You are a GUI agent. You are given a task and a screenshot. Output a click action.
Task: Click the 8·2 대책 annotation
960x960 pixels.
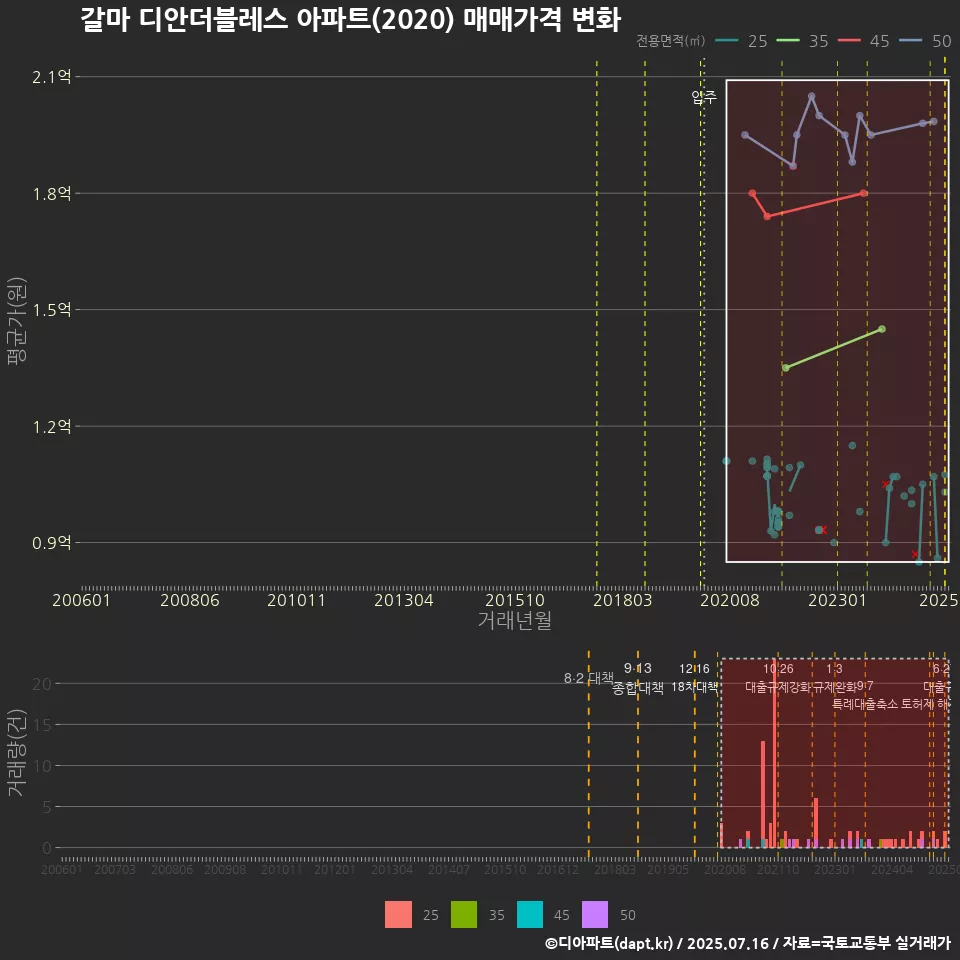[588, 678]
